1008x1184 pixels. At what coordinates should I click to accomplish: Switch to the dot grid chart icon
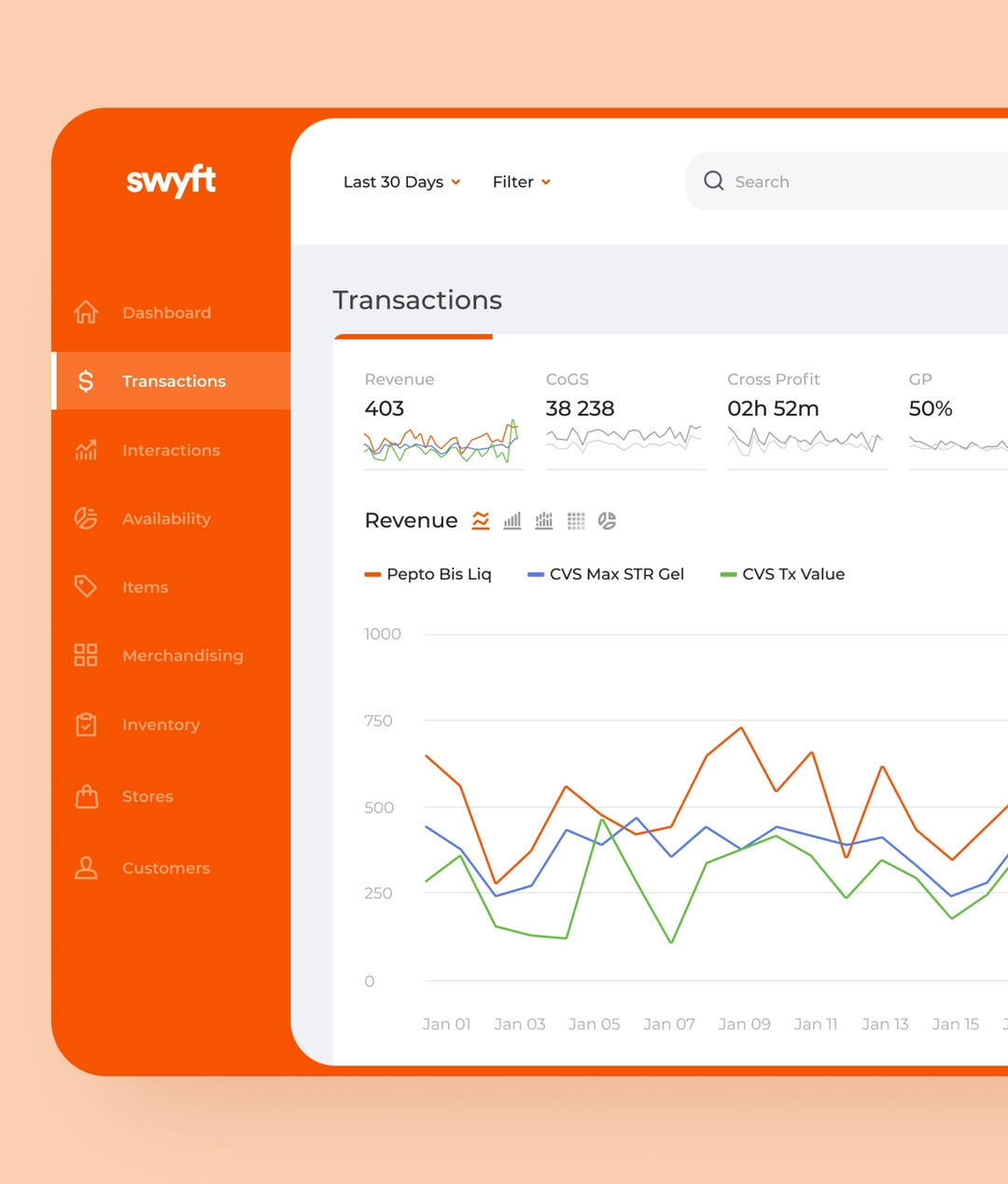point(576,521)
